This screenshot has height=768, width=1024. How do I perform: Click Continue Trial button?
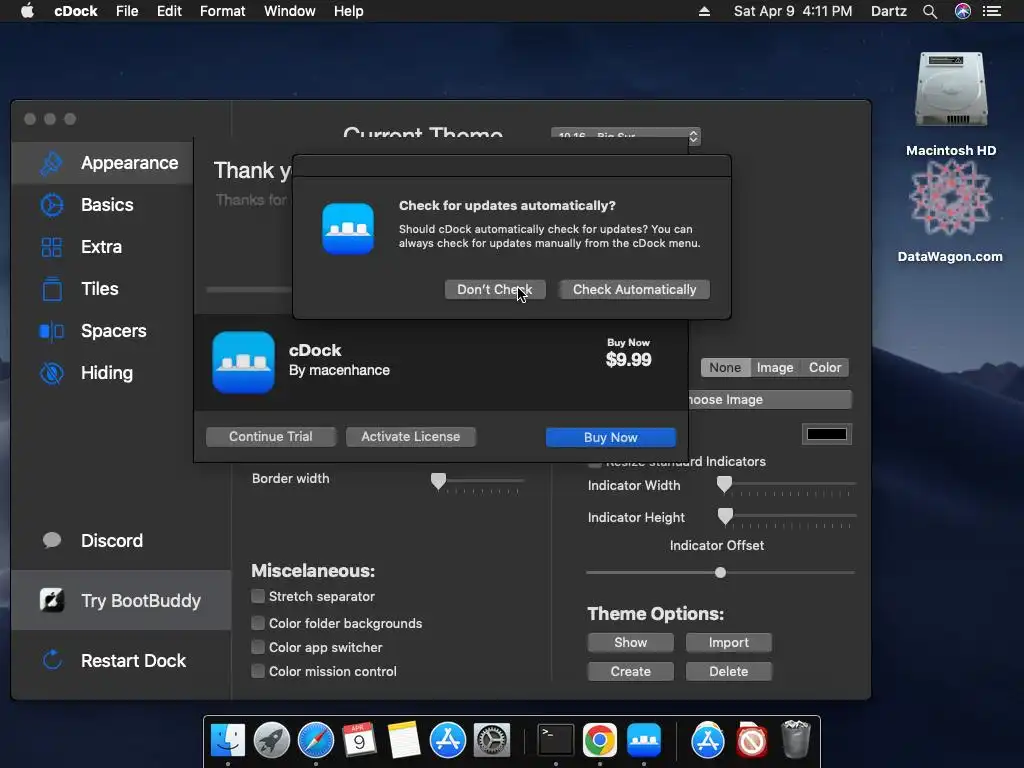(x=270, y=436)
